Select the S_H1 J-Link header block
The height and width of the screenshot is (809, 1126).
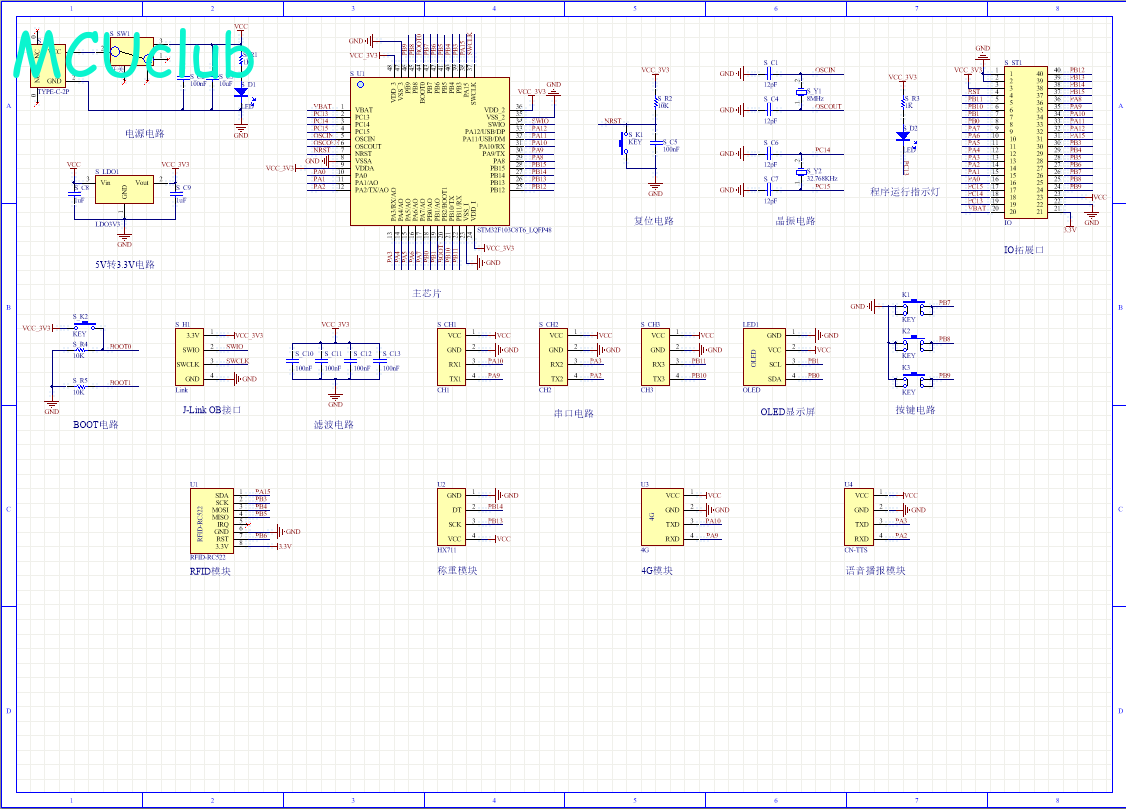pyautogui.click(x=190, y=357)
